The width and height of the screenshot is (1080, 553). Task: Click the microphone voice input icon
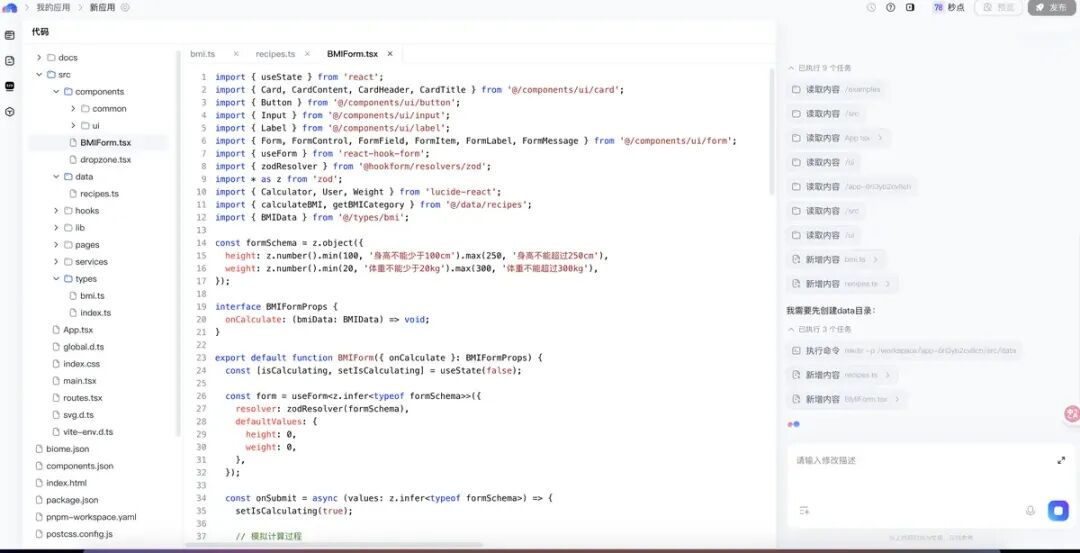click(x=1030, y=510)
